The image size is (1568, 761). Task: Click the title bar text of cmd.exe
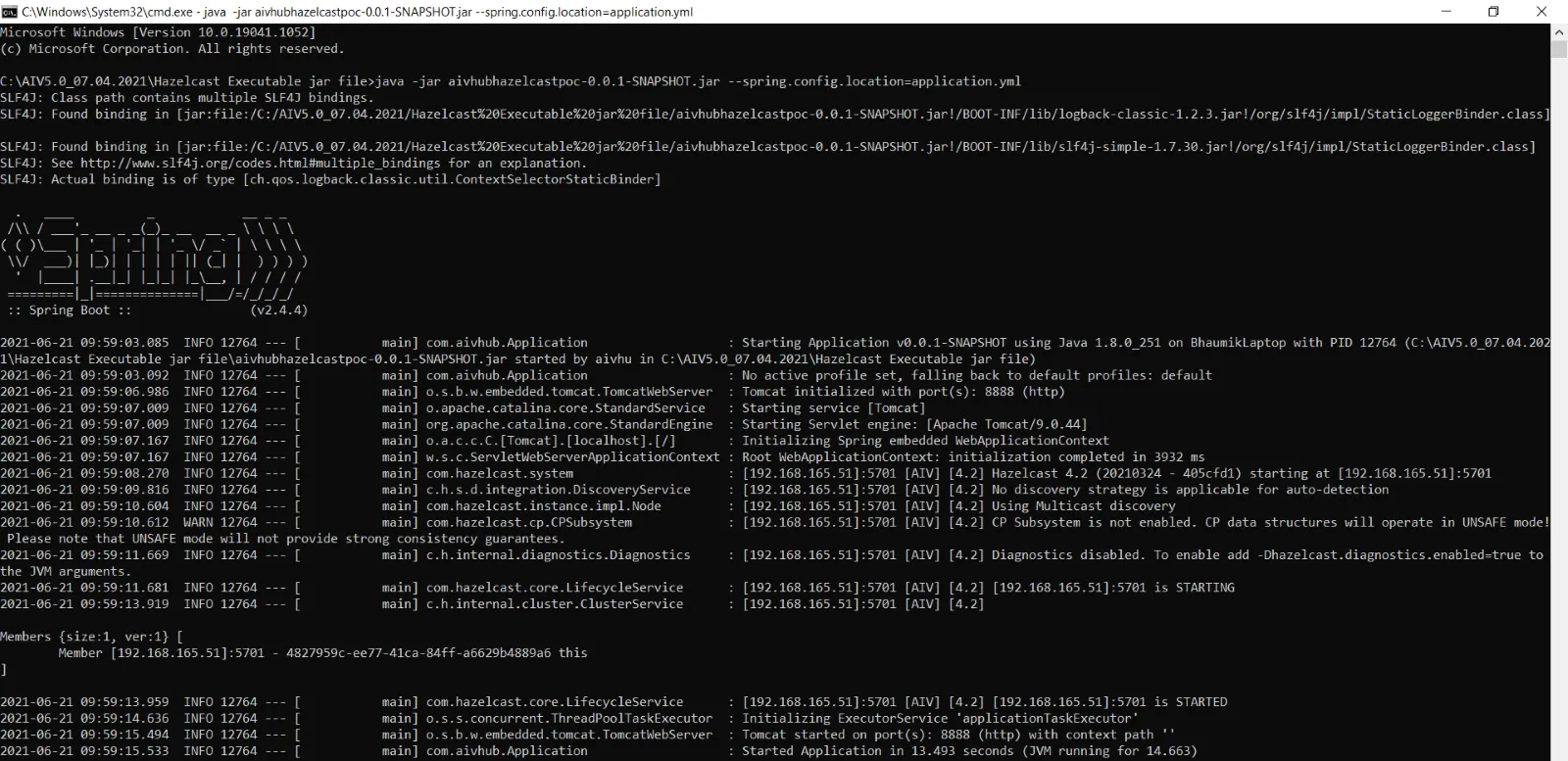pos(358,12)
